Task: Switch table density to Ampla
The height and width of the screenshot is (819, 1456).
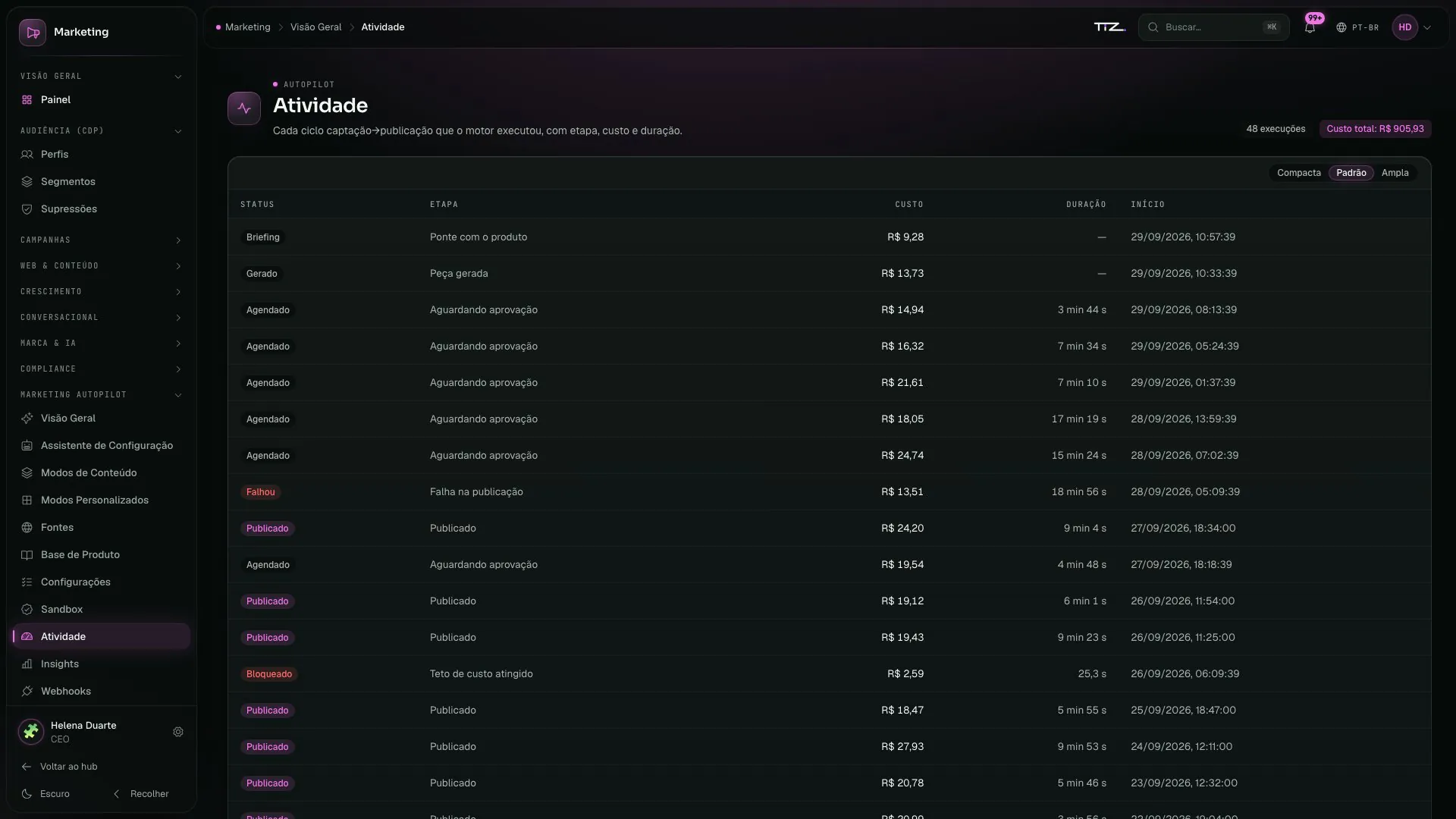Action: click(1395, 173)
